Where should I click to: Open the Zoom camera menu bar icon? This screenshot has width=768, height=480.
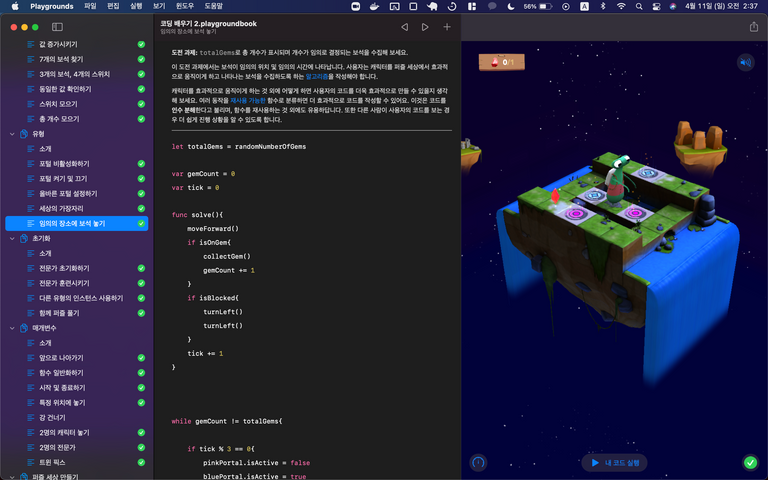pyautogui.click(x=356, y=6)
